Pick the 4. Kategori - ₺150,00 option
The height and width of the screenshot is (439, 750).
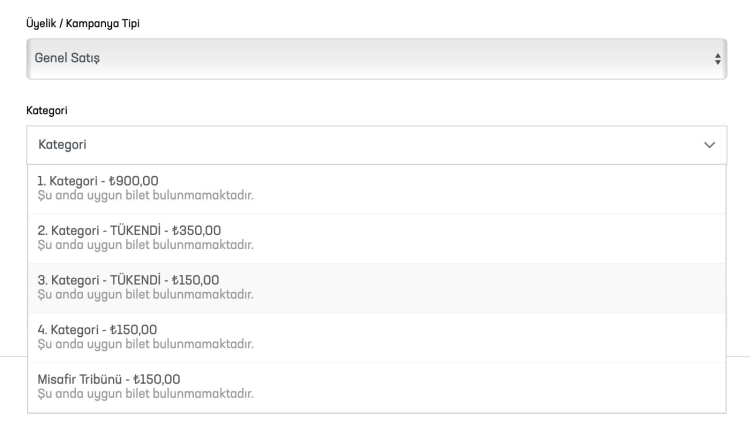click(97, 330)
